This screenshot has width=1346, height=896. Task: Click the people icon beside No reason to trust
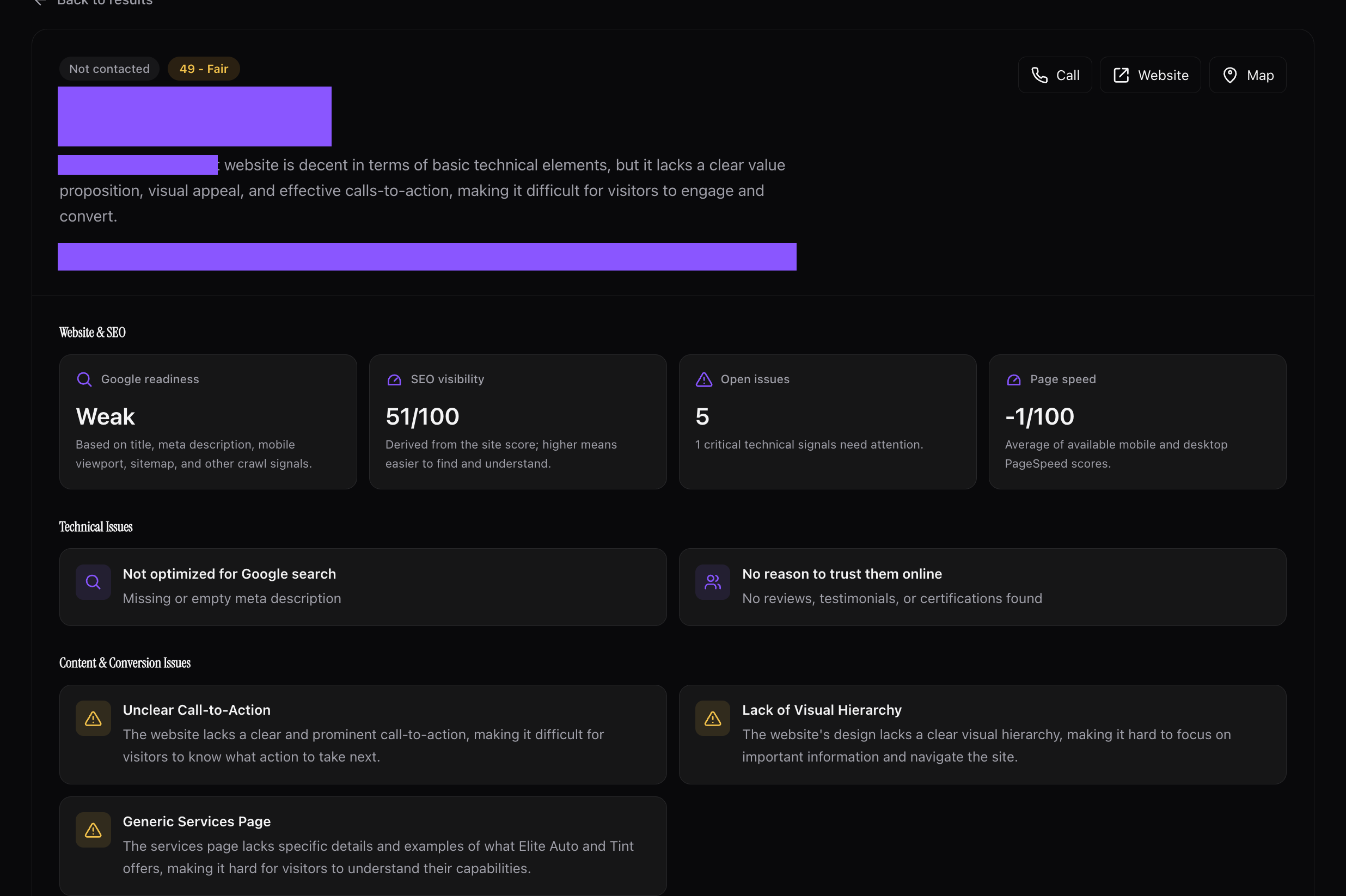(x=712, y=582)
